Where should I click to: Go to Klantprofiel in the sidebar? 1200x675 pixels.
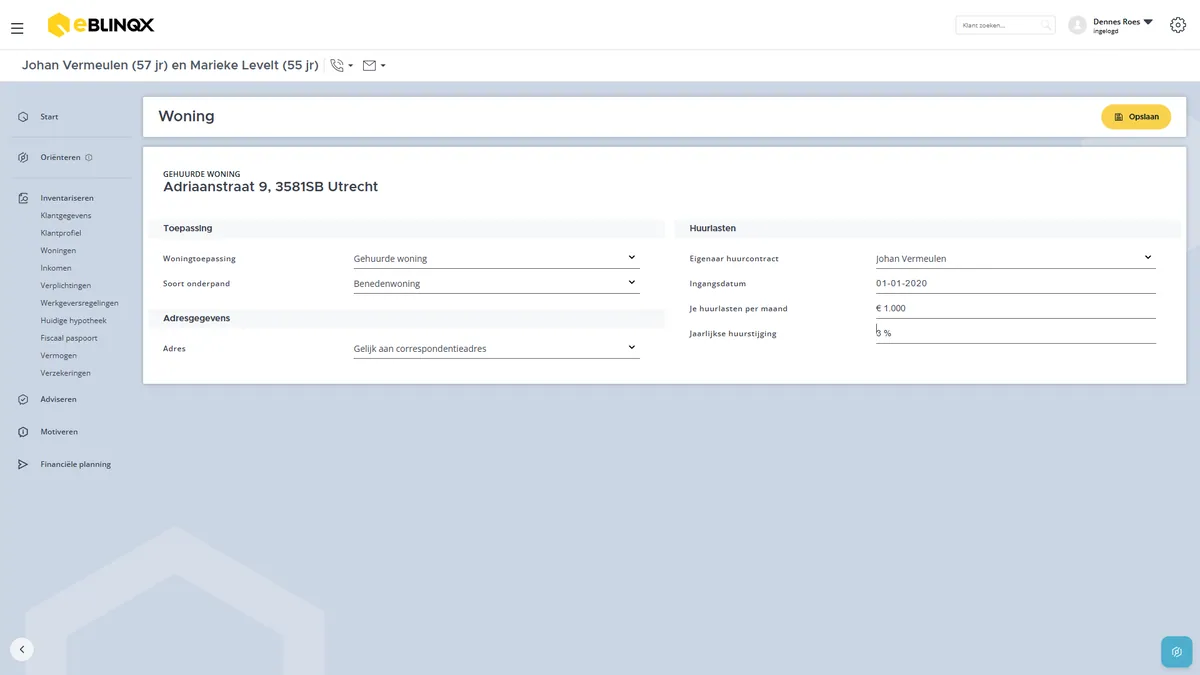pyautogui.click(x=61, y=233)
